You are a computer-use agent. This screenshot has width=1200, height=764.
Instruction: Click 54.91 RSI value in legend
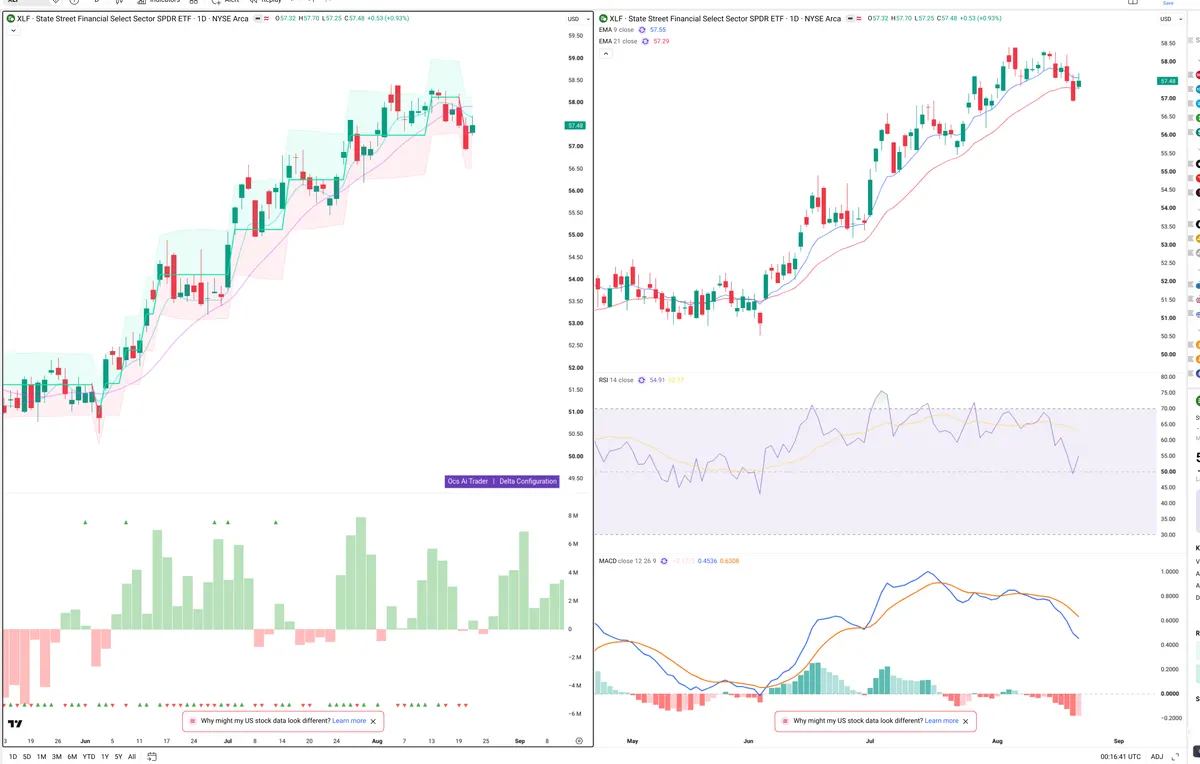tap(657, 380)
